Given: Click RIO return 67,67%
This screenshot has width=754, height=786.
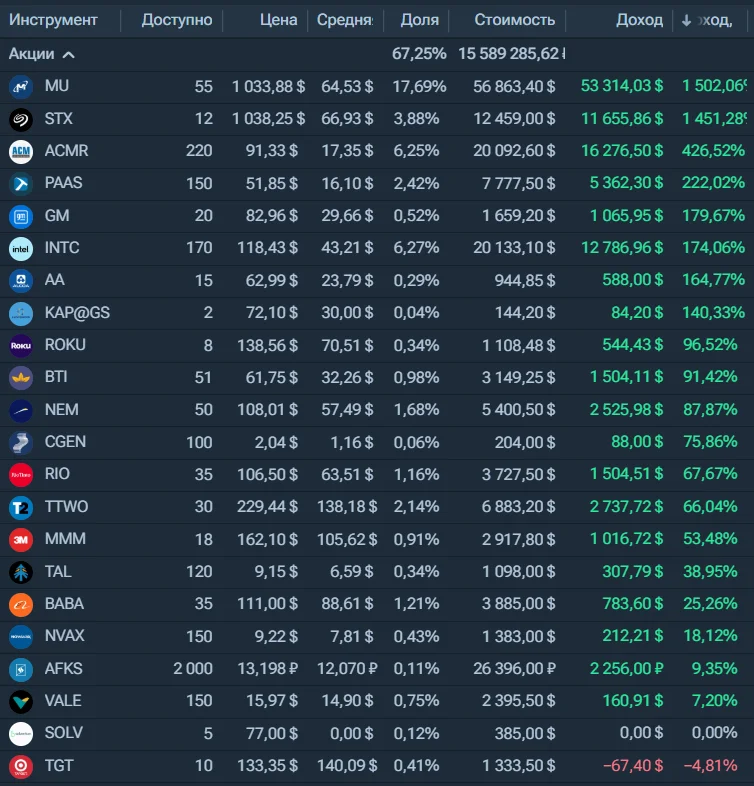Looking at the screenshot, I should pyautogui.click(x=710, y=474).
